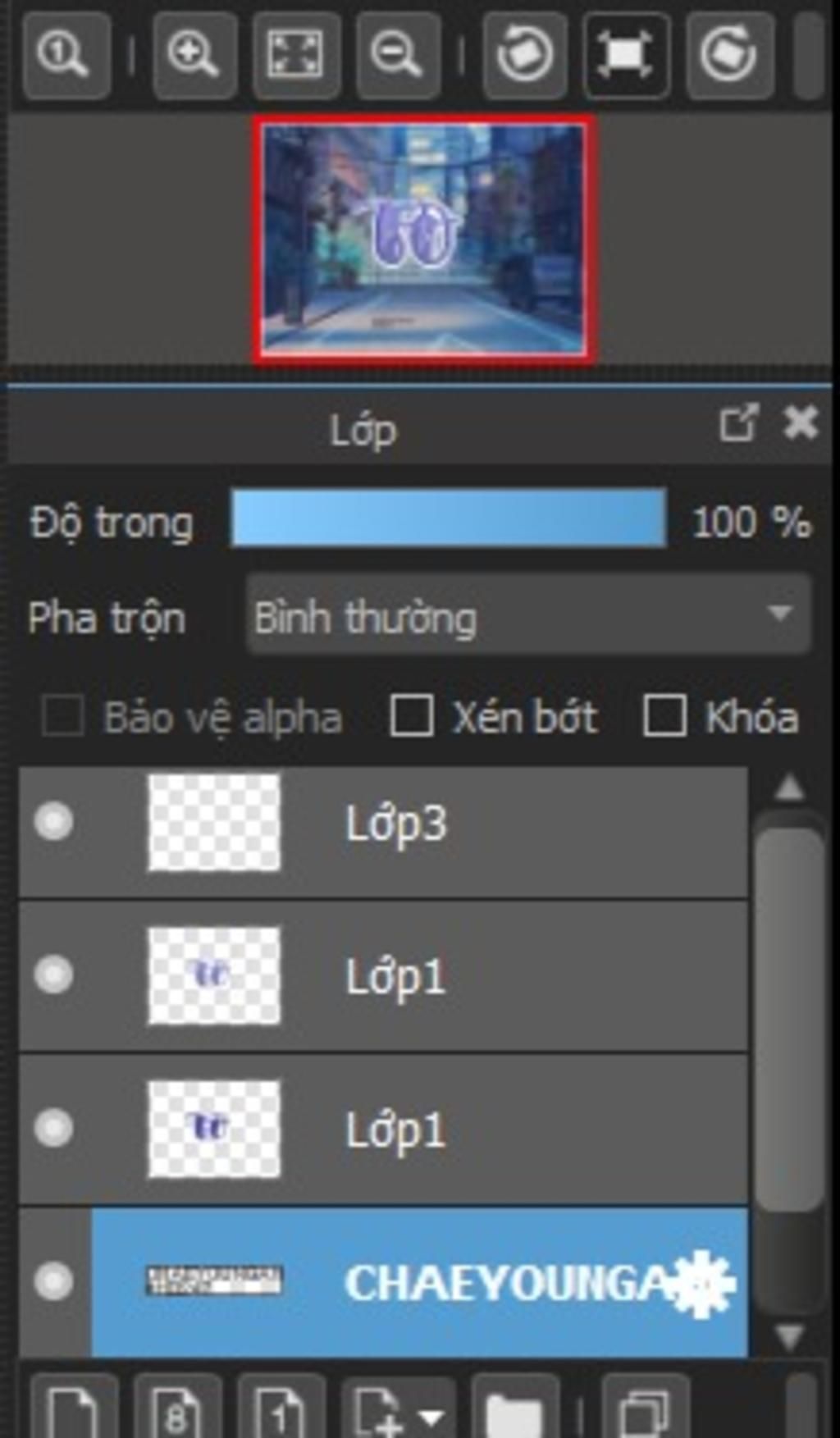
Task: Fit the canvas to window
Action: pyautogui.click(x=295, y=54)
